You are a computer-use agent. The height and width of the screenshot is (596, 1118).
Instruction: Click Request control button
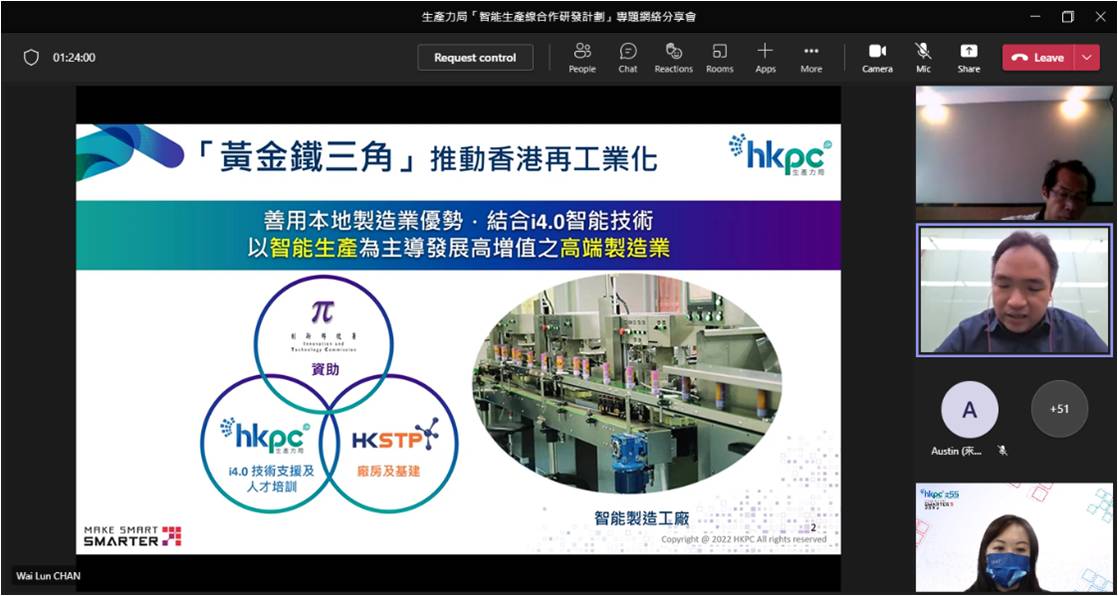475,58
